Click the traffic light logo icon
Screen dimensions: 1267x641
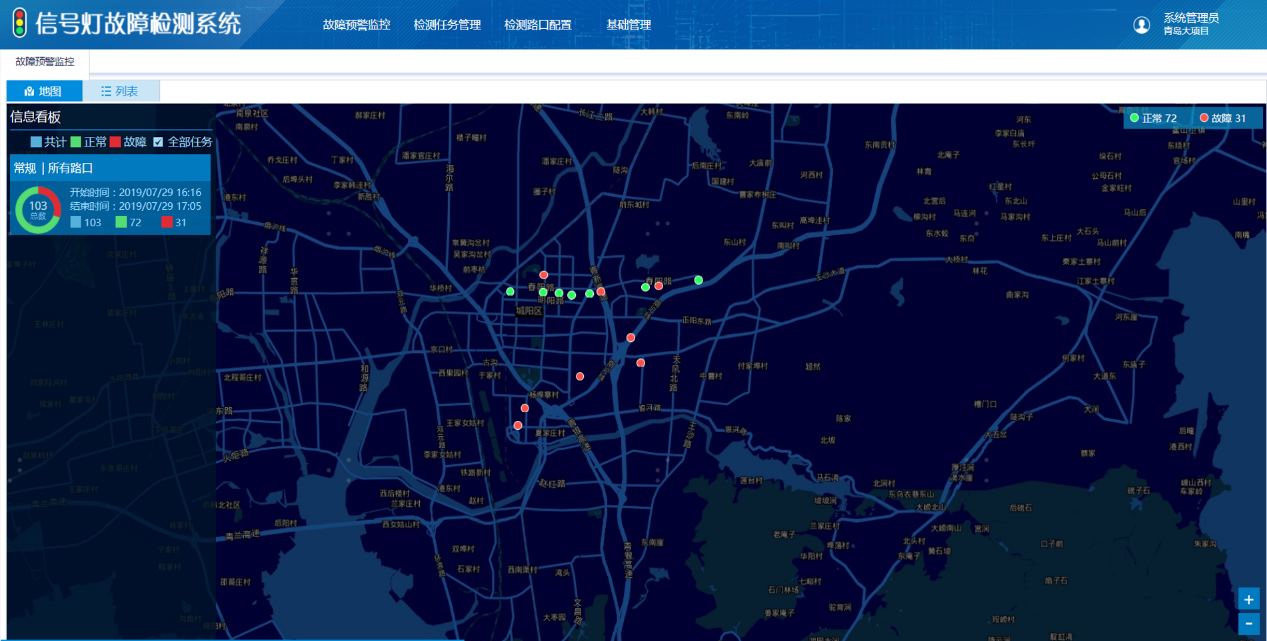[20, 24]
